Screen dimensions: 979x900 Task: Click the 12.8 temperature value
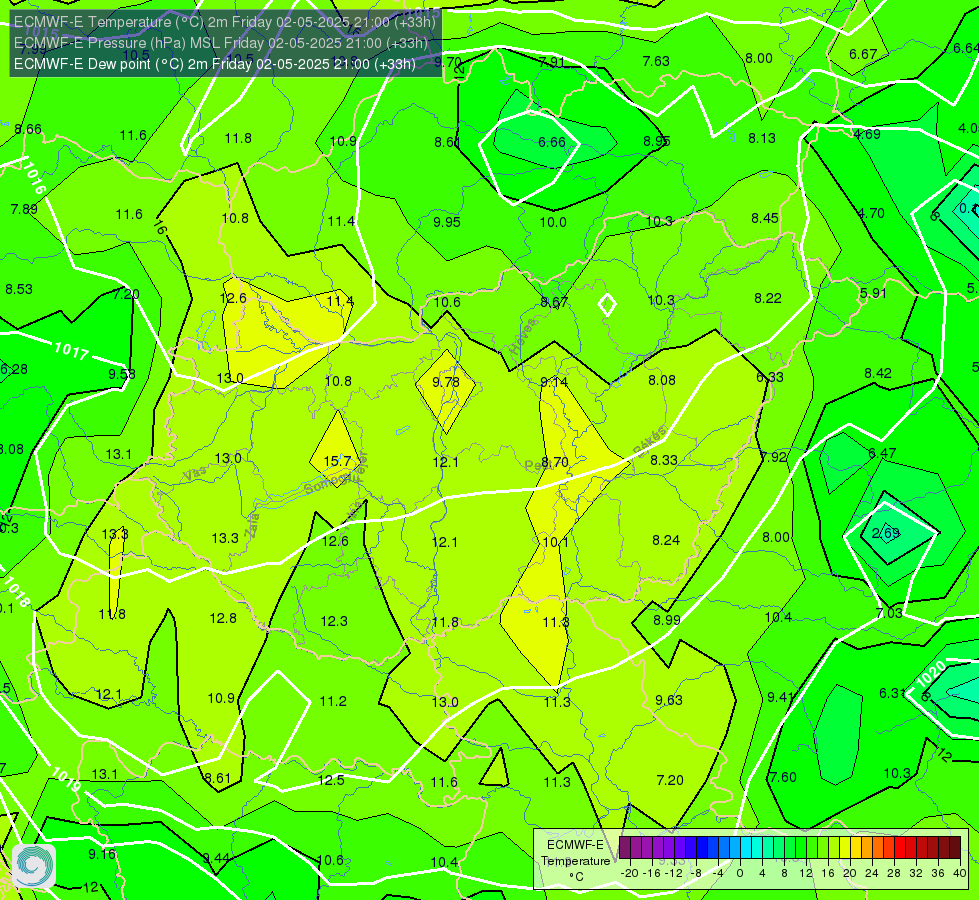[223, 618]
